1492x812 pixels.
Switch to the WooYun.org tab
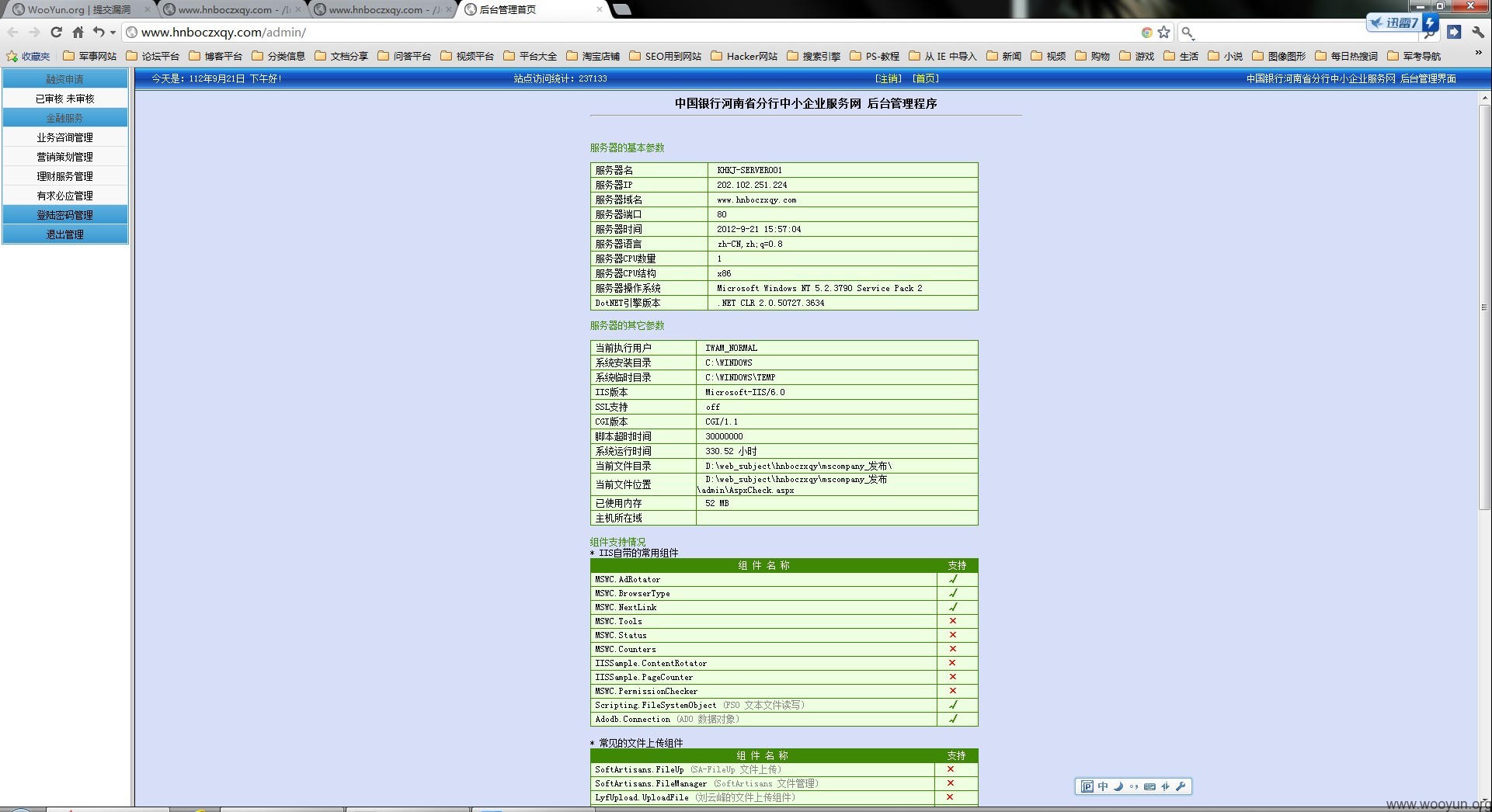point(79,9)
